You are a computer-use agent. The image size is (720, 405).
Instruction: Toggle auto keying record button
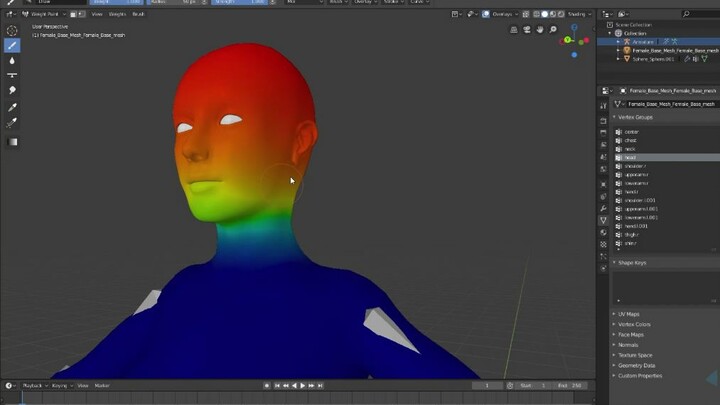click(267, 386)
